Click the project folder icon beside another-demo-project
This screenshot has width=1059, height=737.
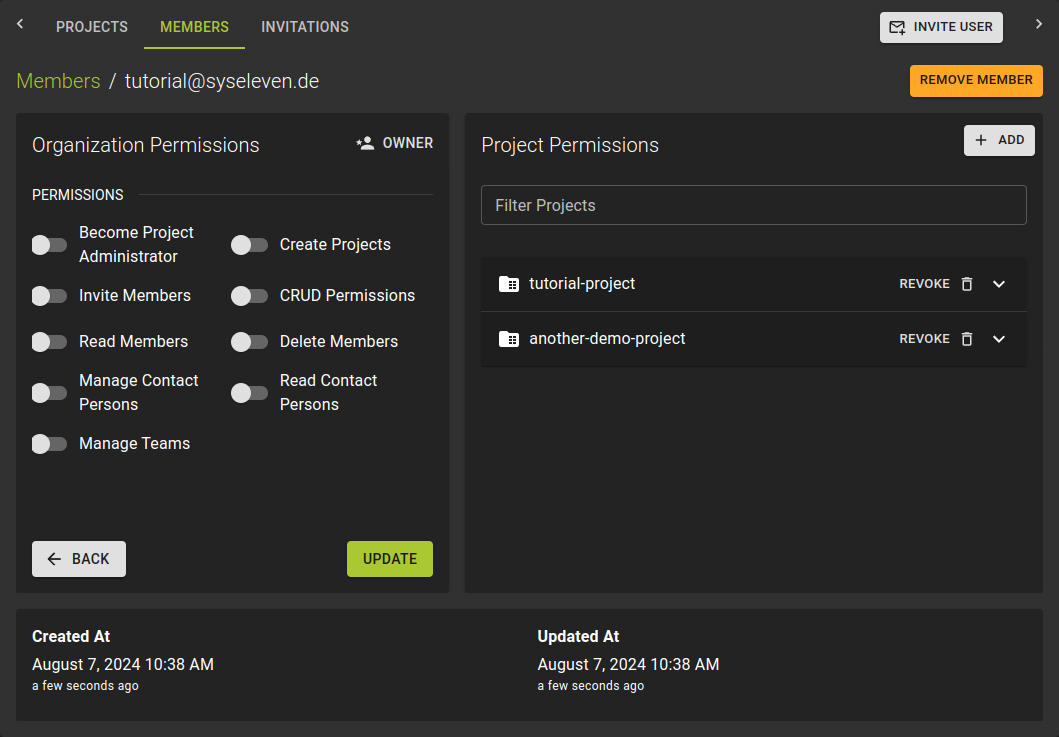tap(509, 338)
